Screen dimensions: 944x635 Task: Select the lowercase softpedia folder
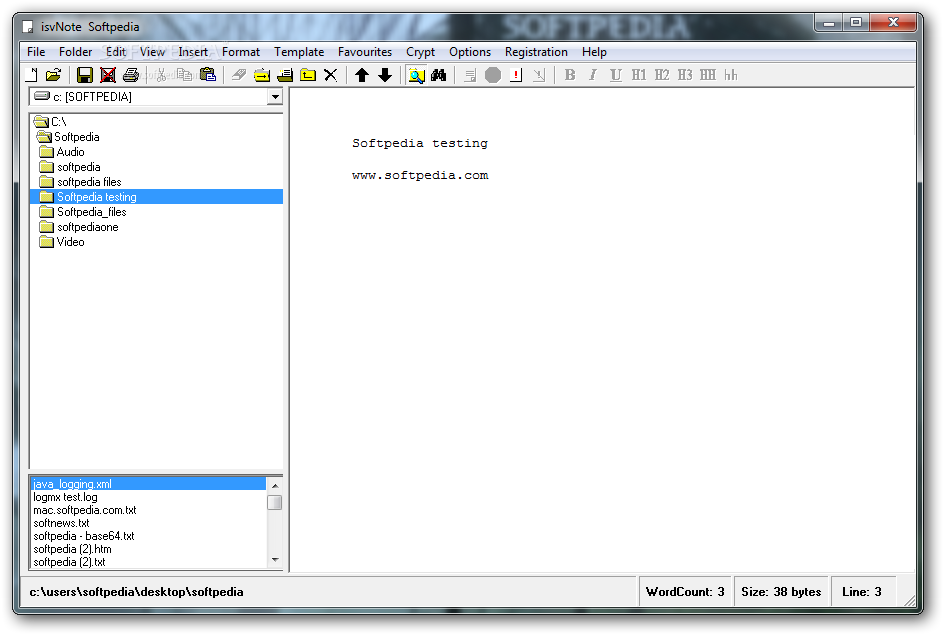70,167
